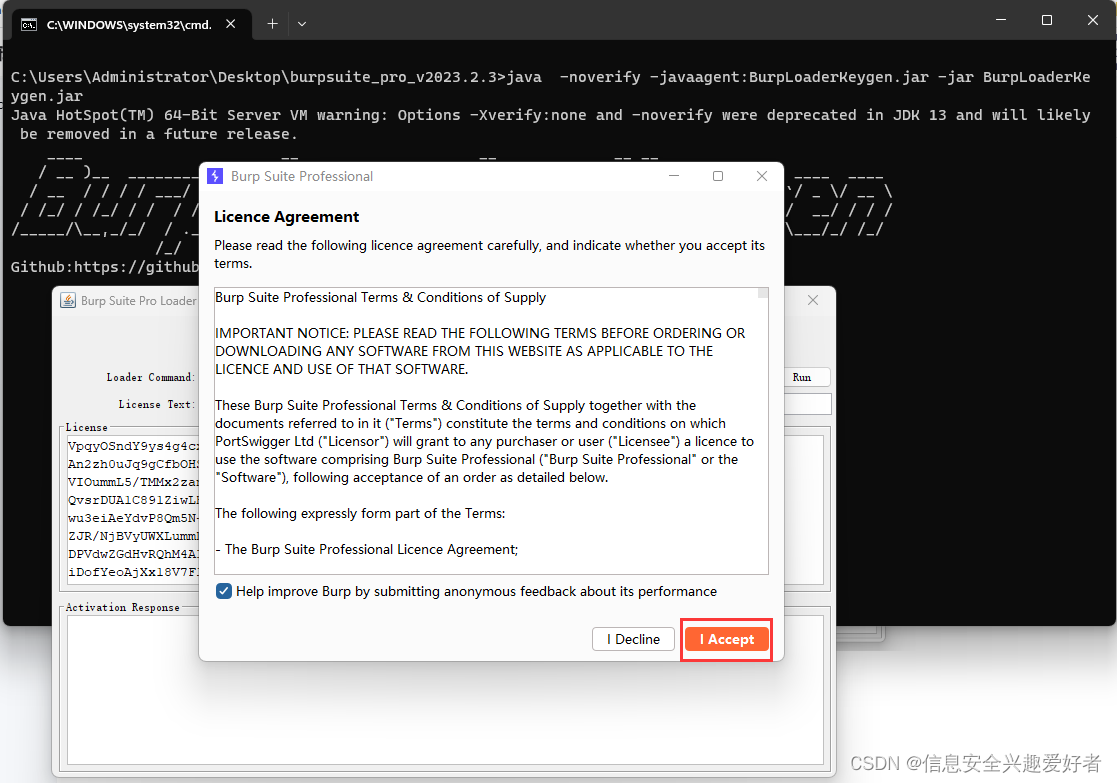Minimize the Burp Suite Professional dialog
The image size is (1117, 783).
[674, 176]
